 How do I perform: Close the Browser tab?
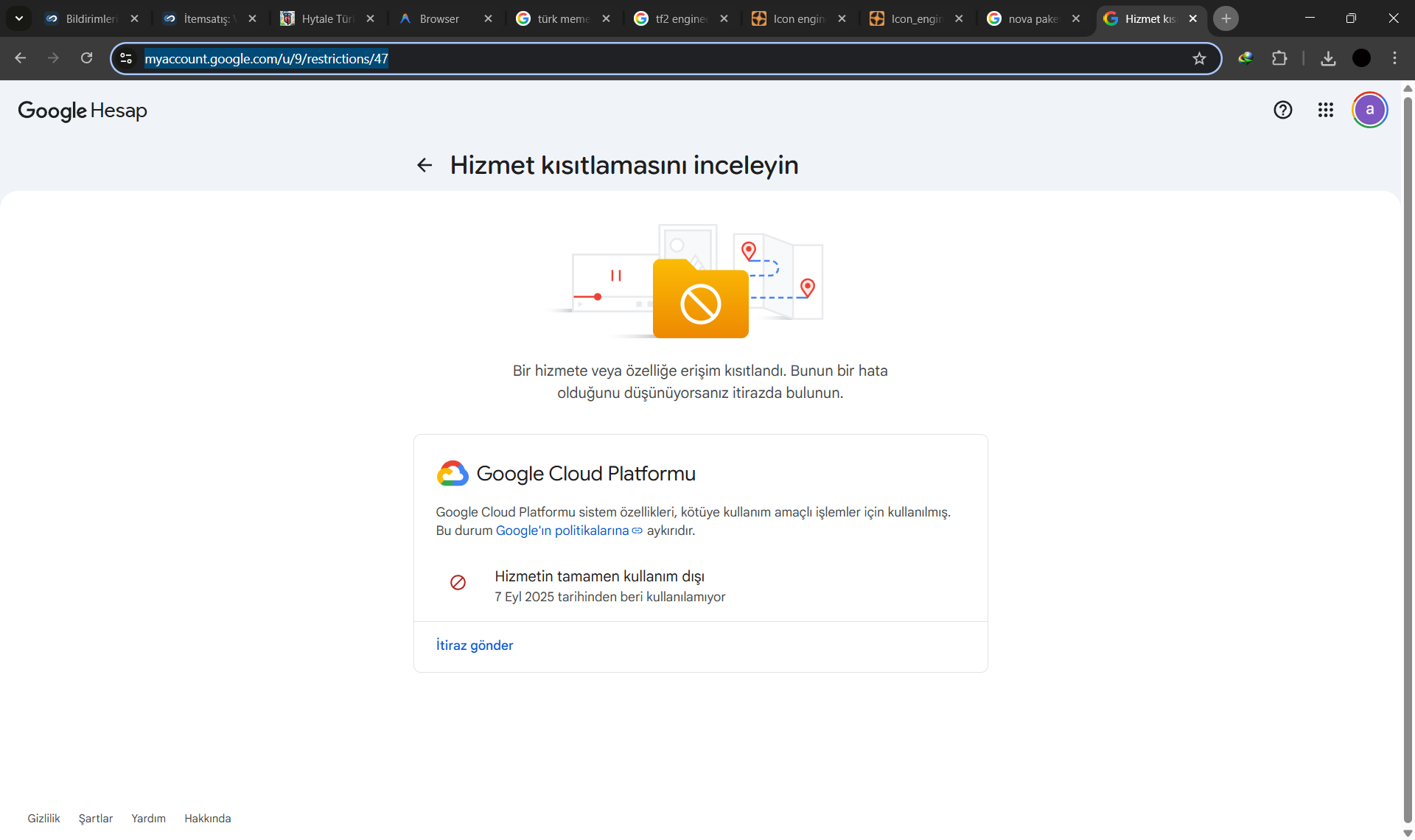point(488,18)
